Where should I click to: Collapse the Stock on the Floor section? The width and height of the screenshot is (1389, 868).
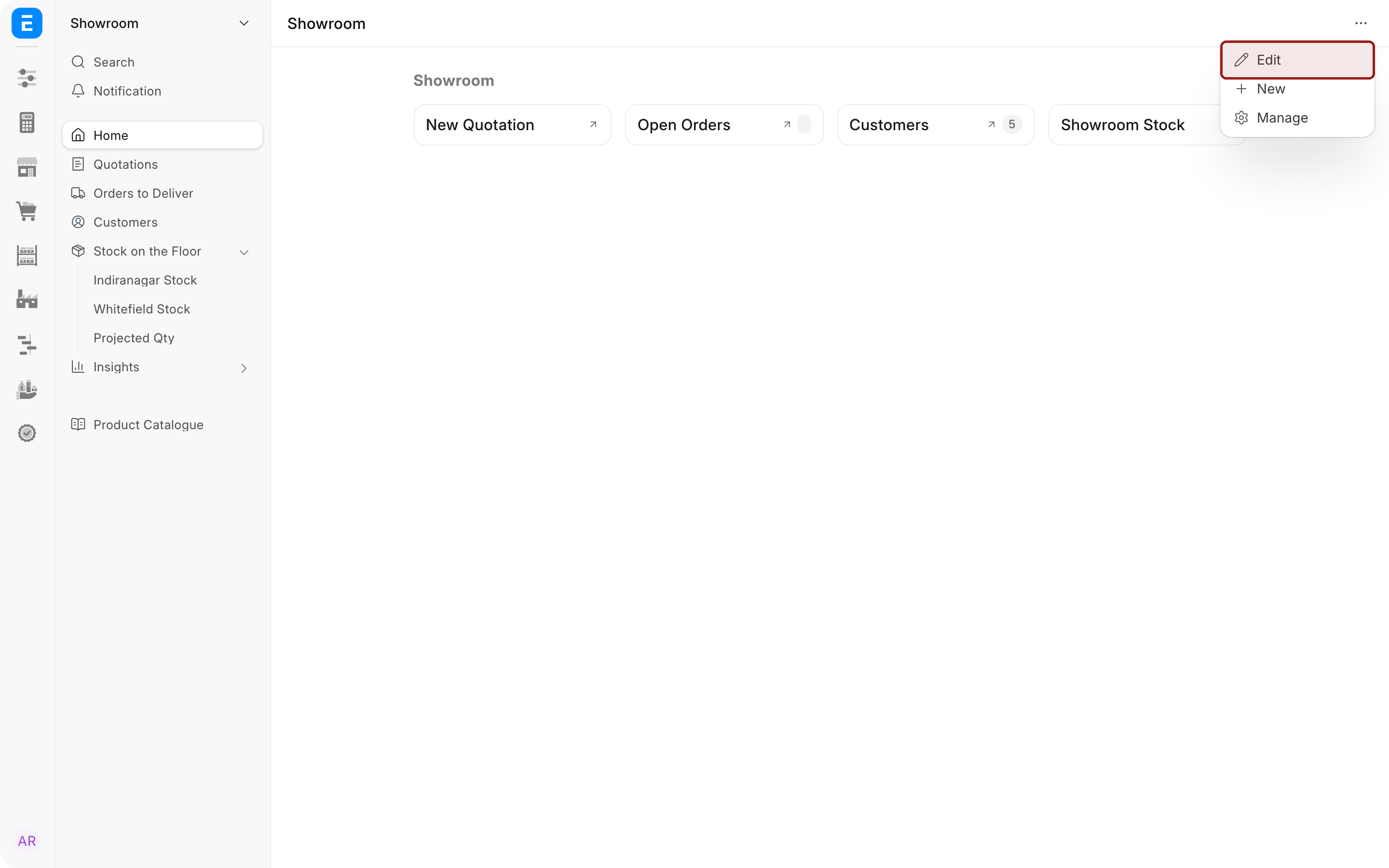244,252
